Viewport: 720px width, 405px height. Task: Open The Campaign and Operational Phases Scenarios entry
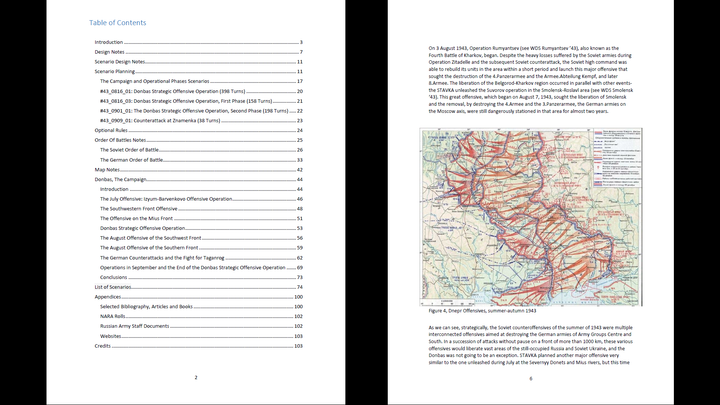(158, 81)
